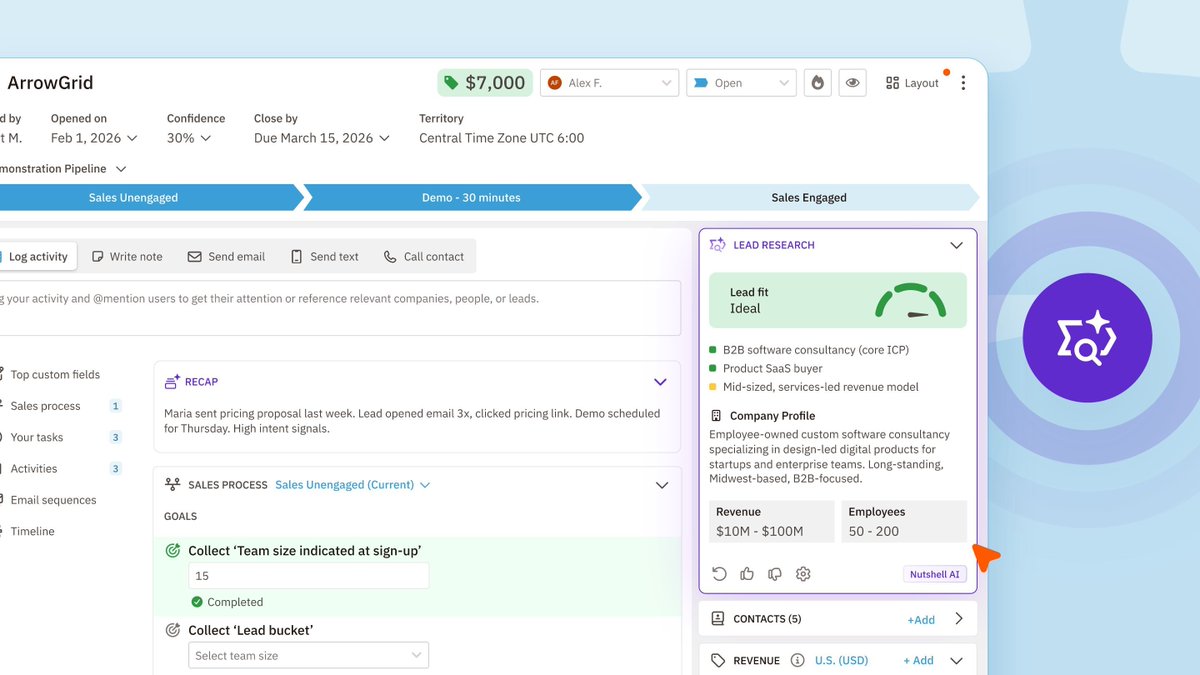This screenshot has height=675, width=1200.
Task: Click the Lead bucket goal target icon
Action: click(x=172, y=631)
